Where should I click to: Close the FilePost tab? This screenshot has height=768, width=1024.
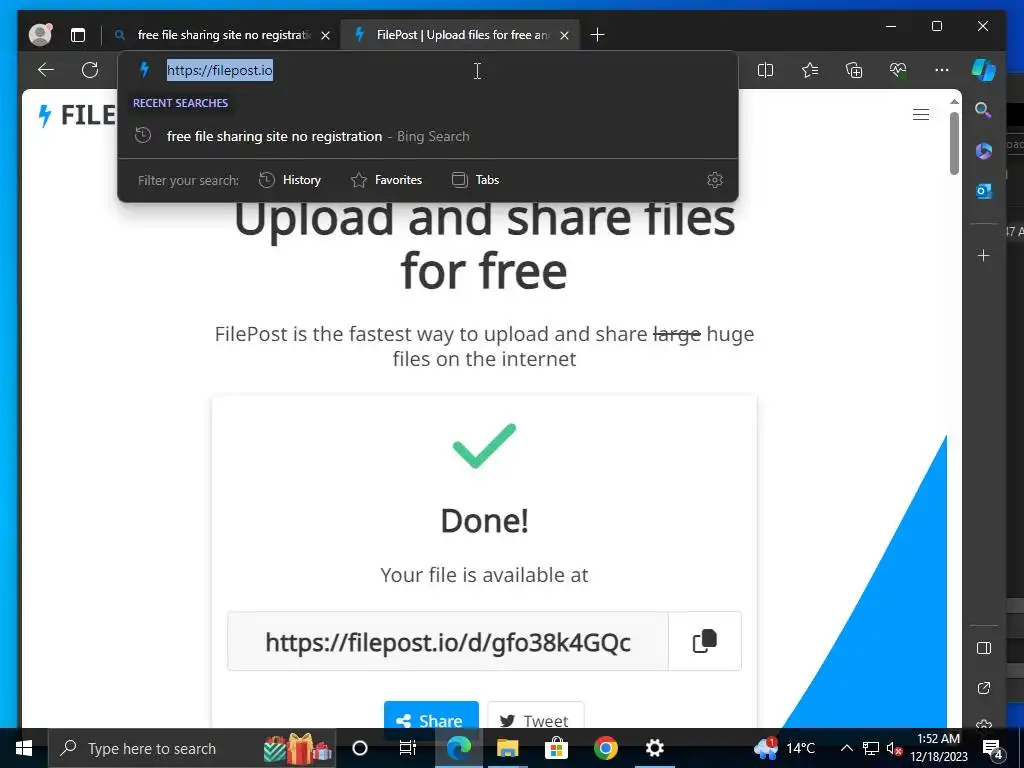[x=565, y=35]
